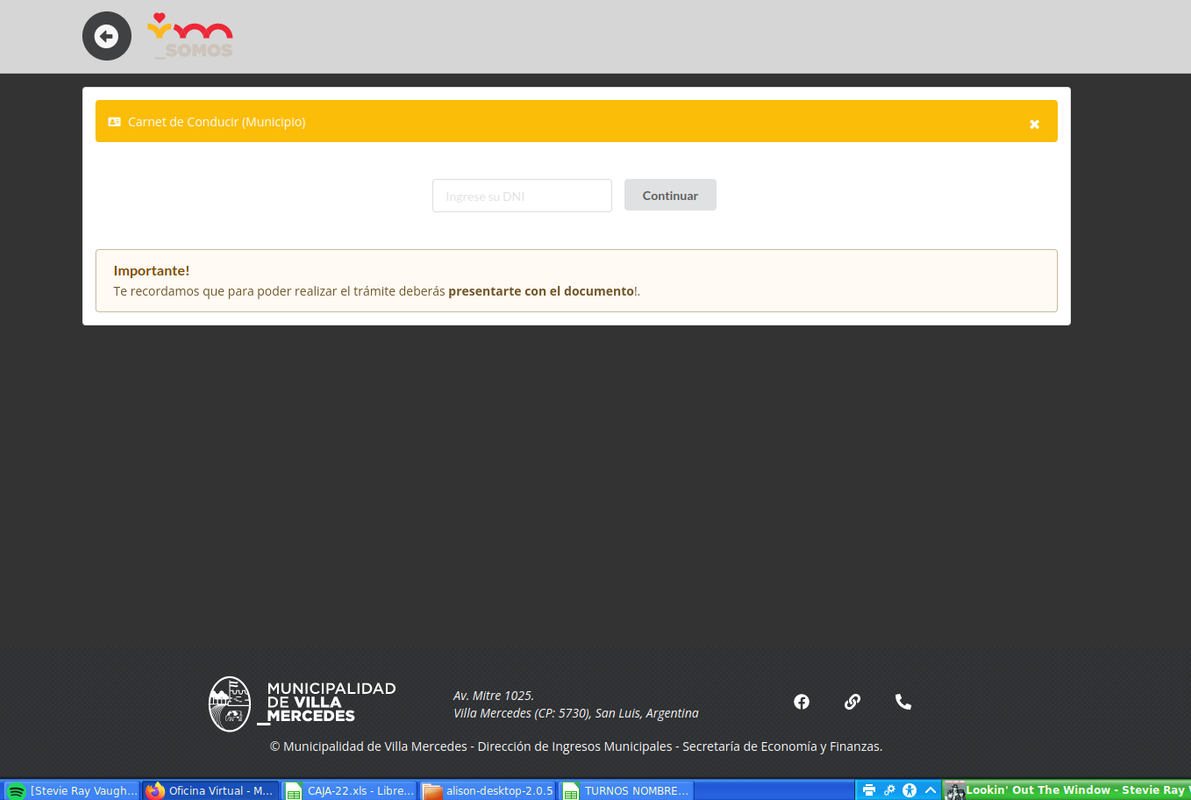The width and height of the screenshot is (1191, 800).
Task: Click the Continuar button
Action: pyautogui.click(x=670, y=195)
